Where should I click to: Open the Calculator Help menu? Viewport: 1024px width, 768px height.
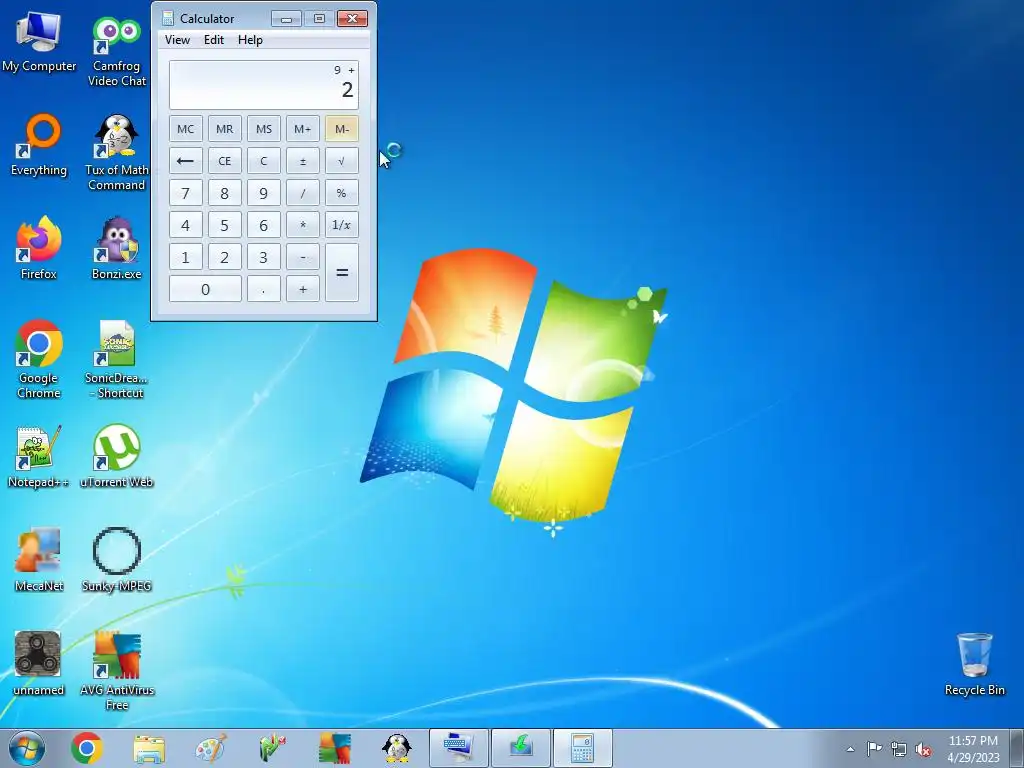[250, 40]
